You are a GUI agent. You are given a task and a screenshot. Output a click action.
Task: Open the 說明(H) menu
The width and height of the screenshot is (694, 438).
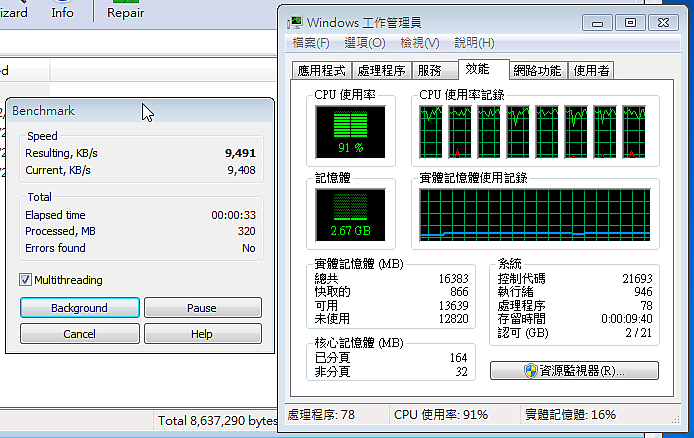pos(474,43)
